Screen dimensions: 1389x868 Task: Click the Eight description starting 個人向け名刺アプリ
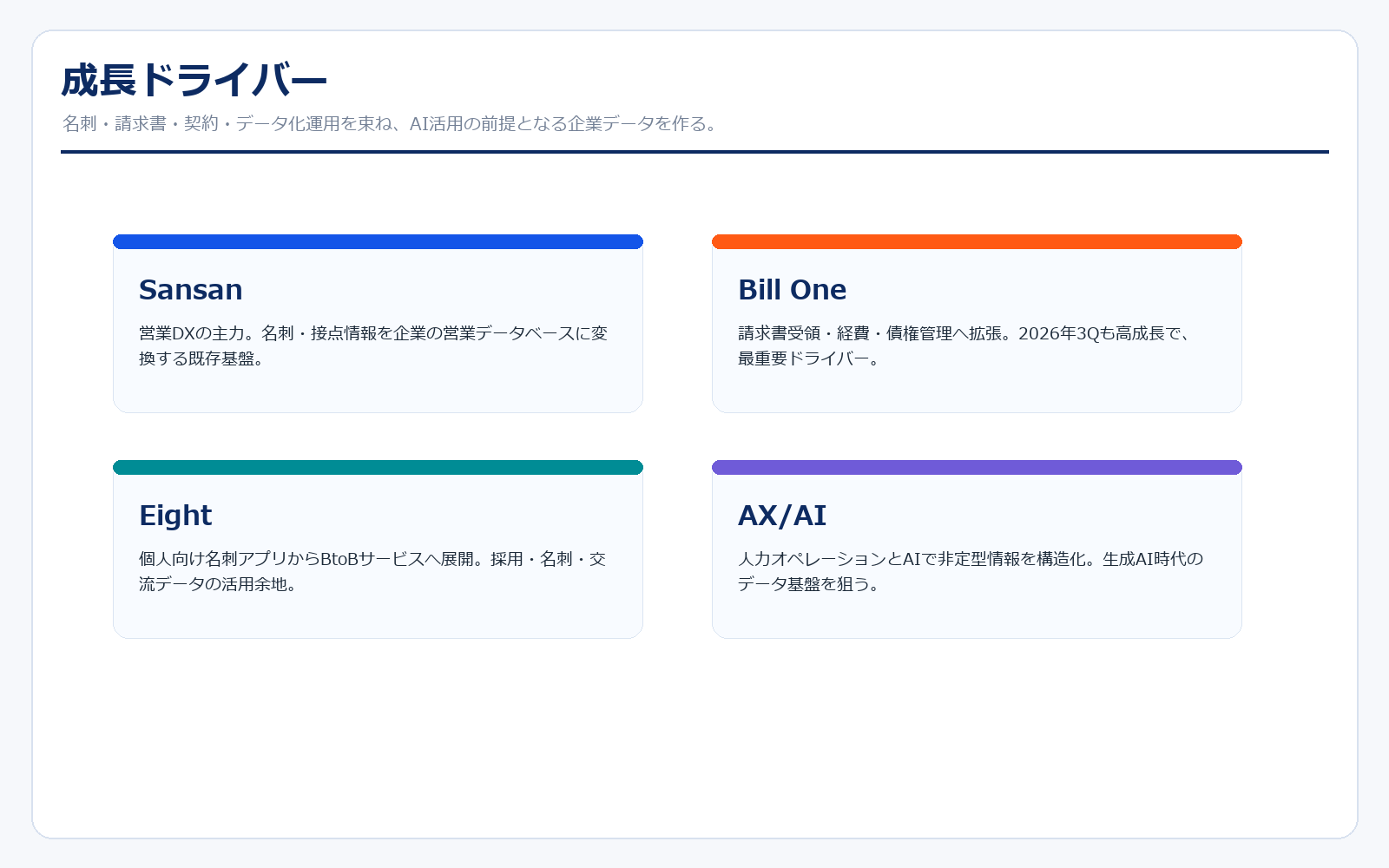pos(372,571)
